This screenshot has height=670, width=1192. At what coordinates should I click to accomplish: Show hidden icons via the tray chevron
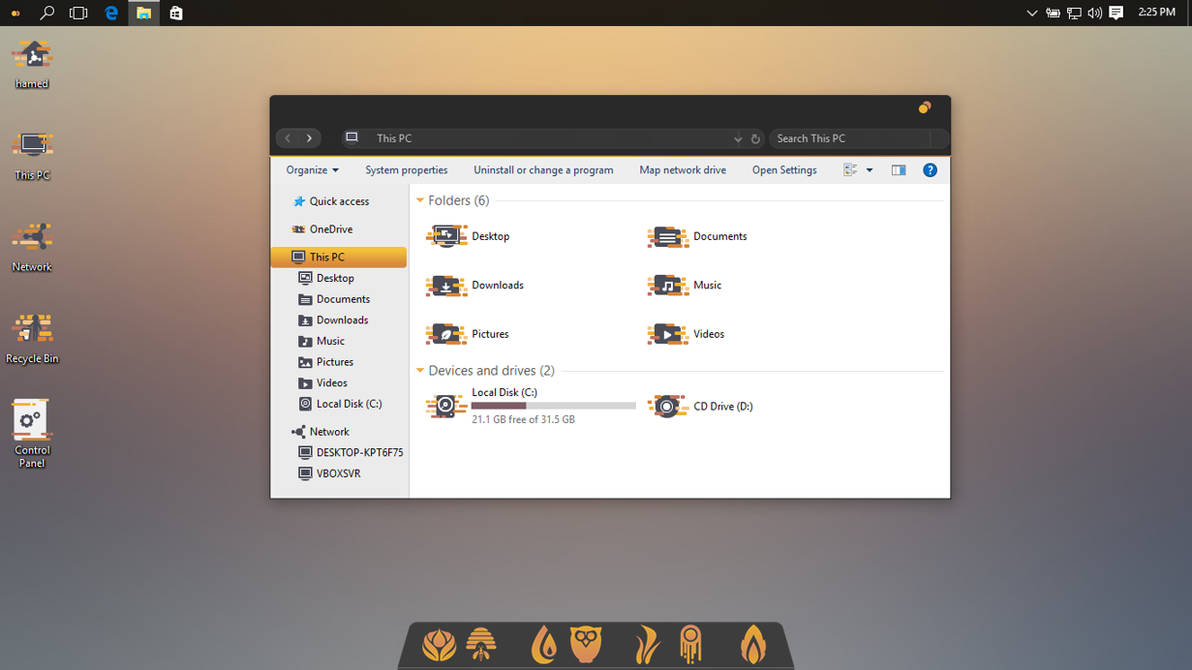tap(1031, 13)
